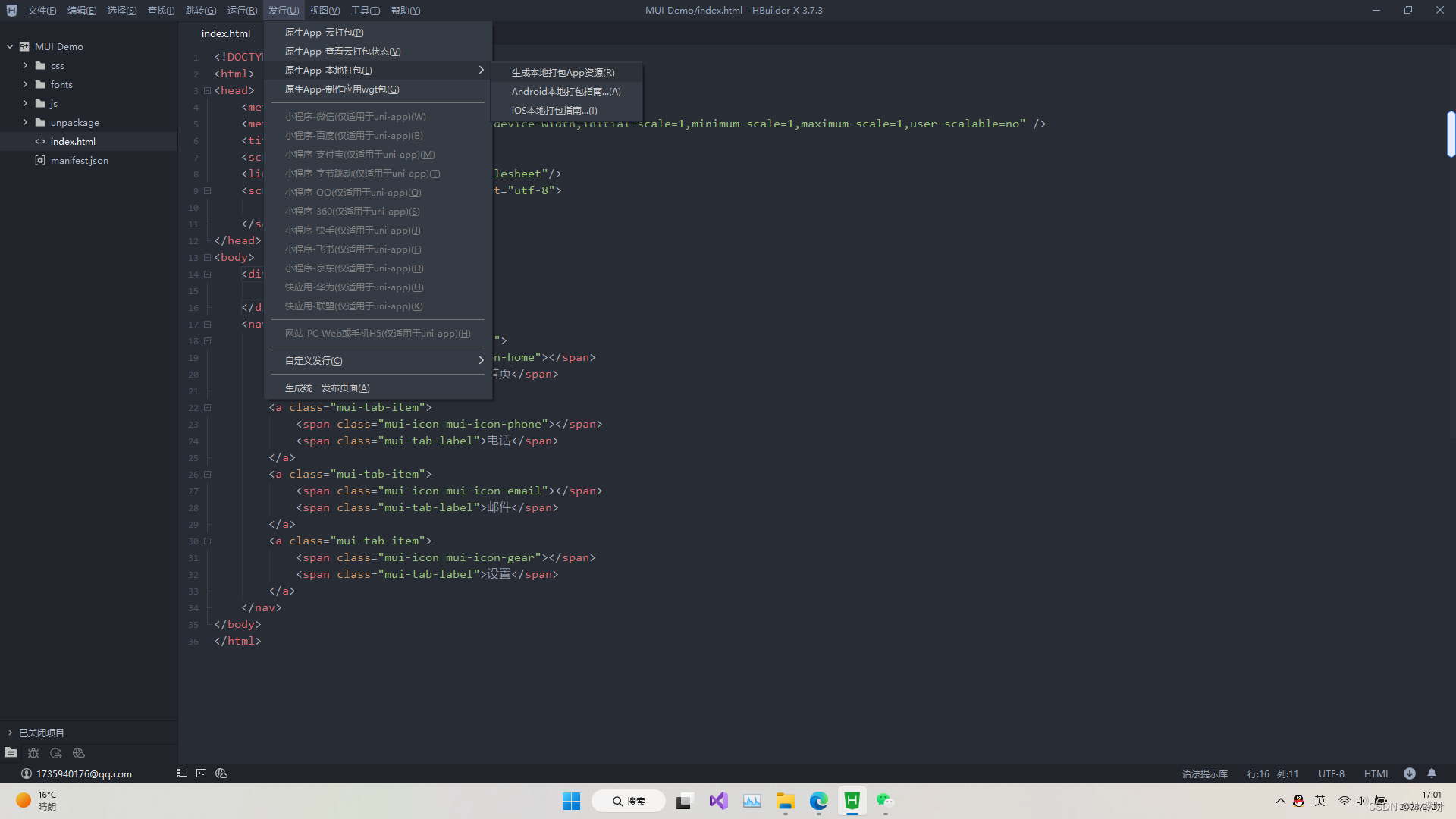1456x819 pixels.
Task: Click the 语法提示库 status bar entry
Action: pyautogui.click(x=1204, y=774)
